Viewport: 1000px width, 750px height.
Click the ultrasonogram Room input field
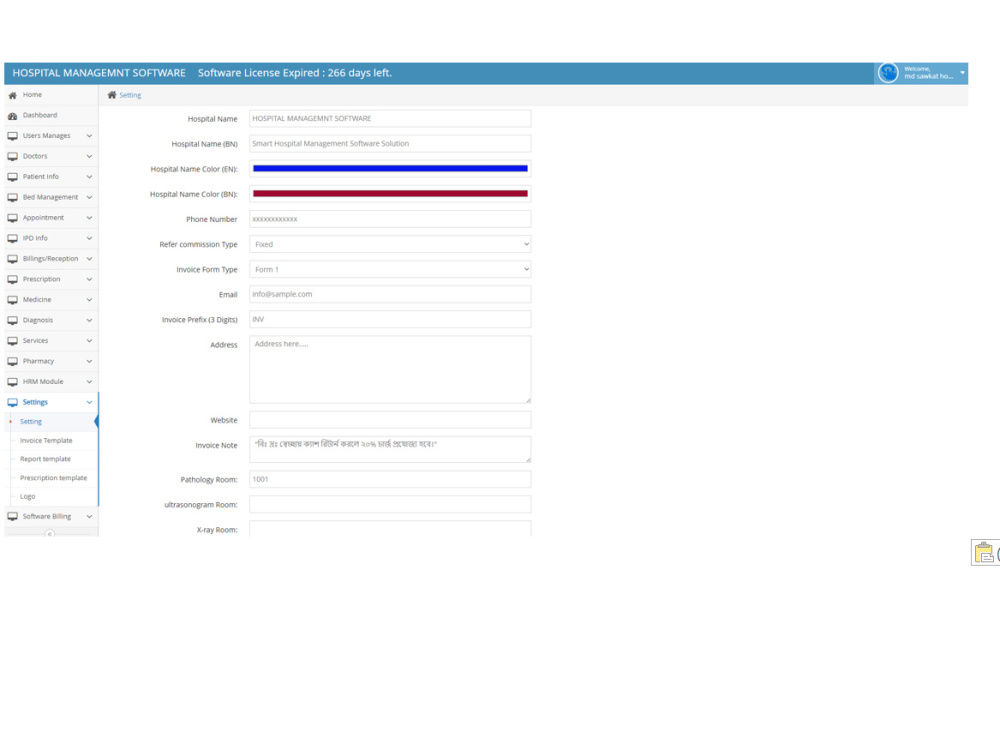[x=390, y=504]
